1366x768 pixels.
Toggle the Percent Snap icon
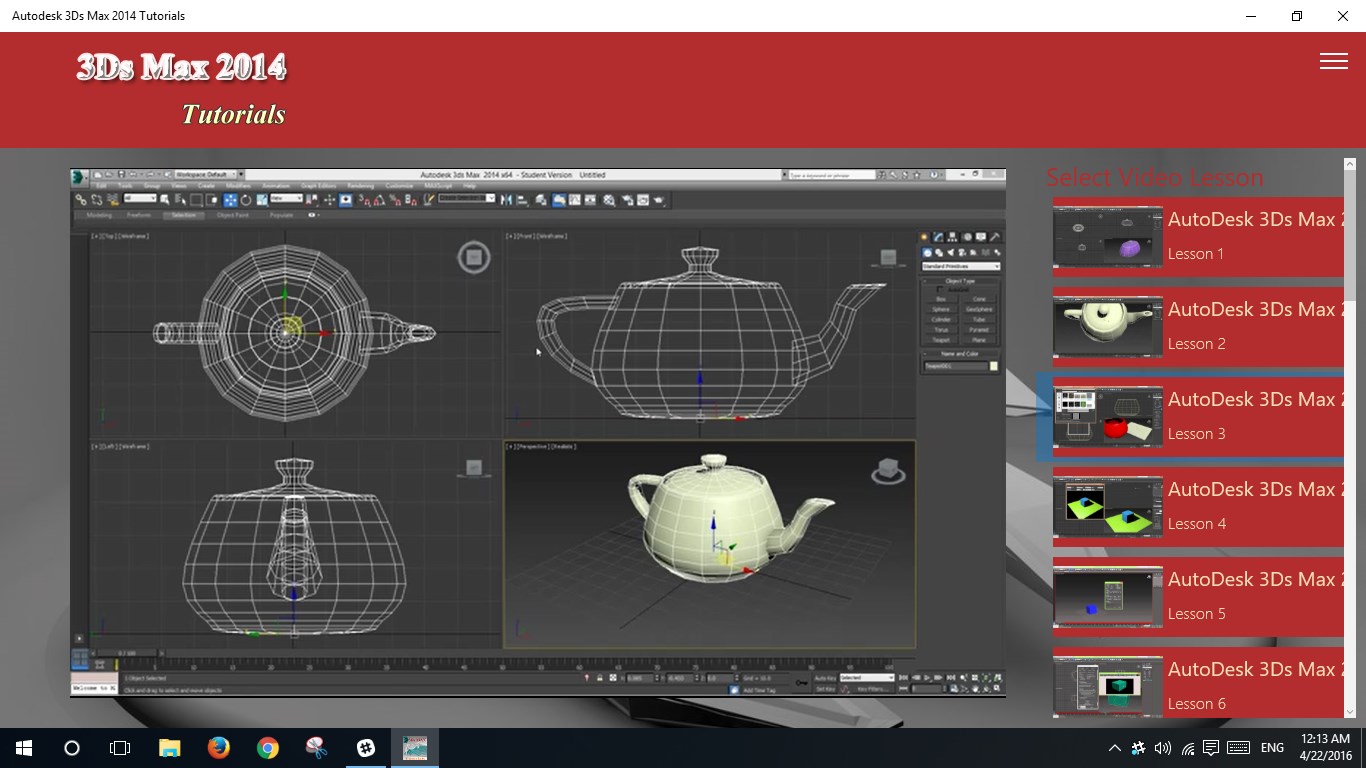[x=394, y=199]
